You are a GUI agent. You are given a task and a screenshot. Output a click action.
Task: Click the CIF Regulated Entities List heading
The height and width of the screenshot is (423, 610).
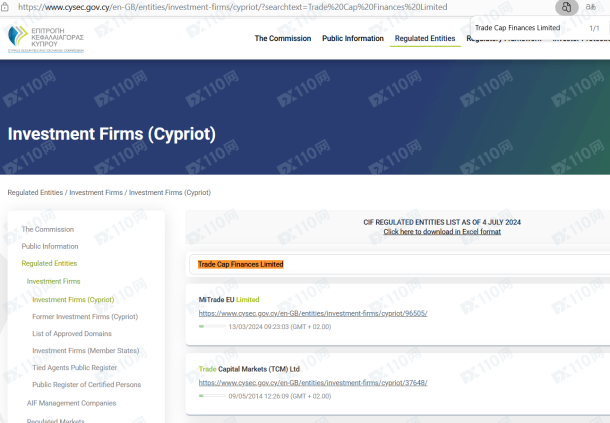[442, 222]
